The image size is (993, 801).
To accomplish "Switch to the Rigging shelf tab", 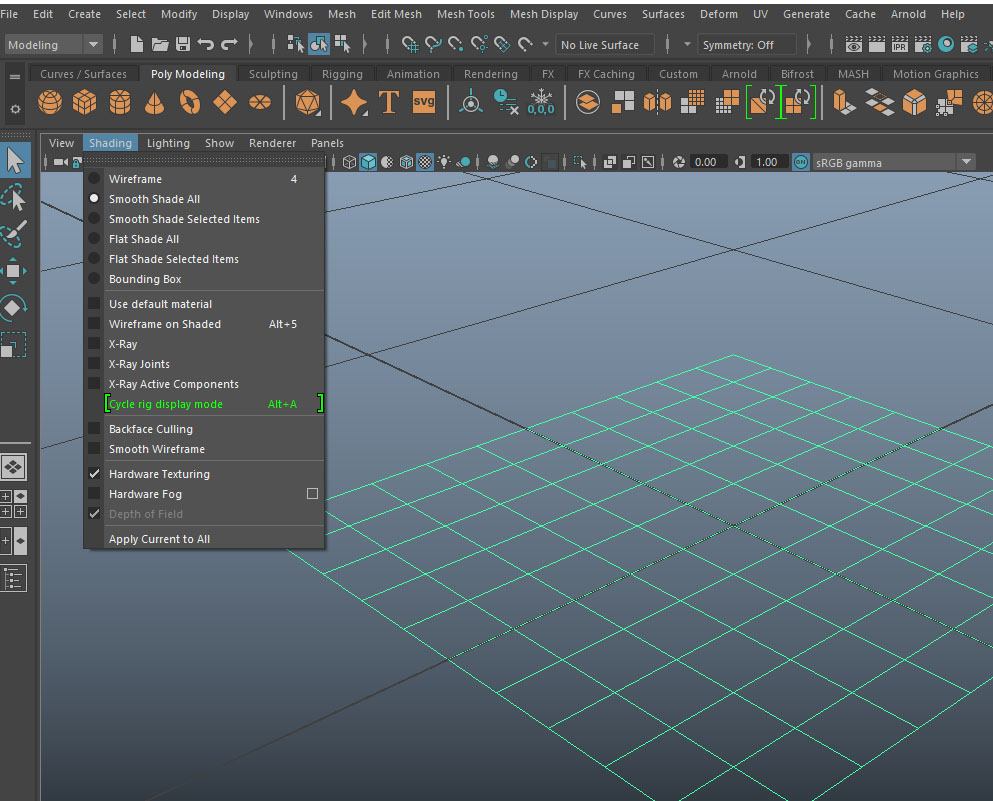I will [342, 74].
